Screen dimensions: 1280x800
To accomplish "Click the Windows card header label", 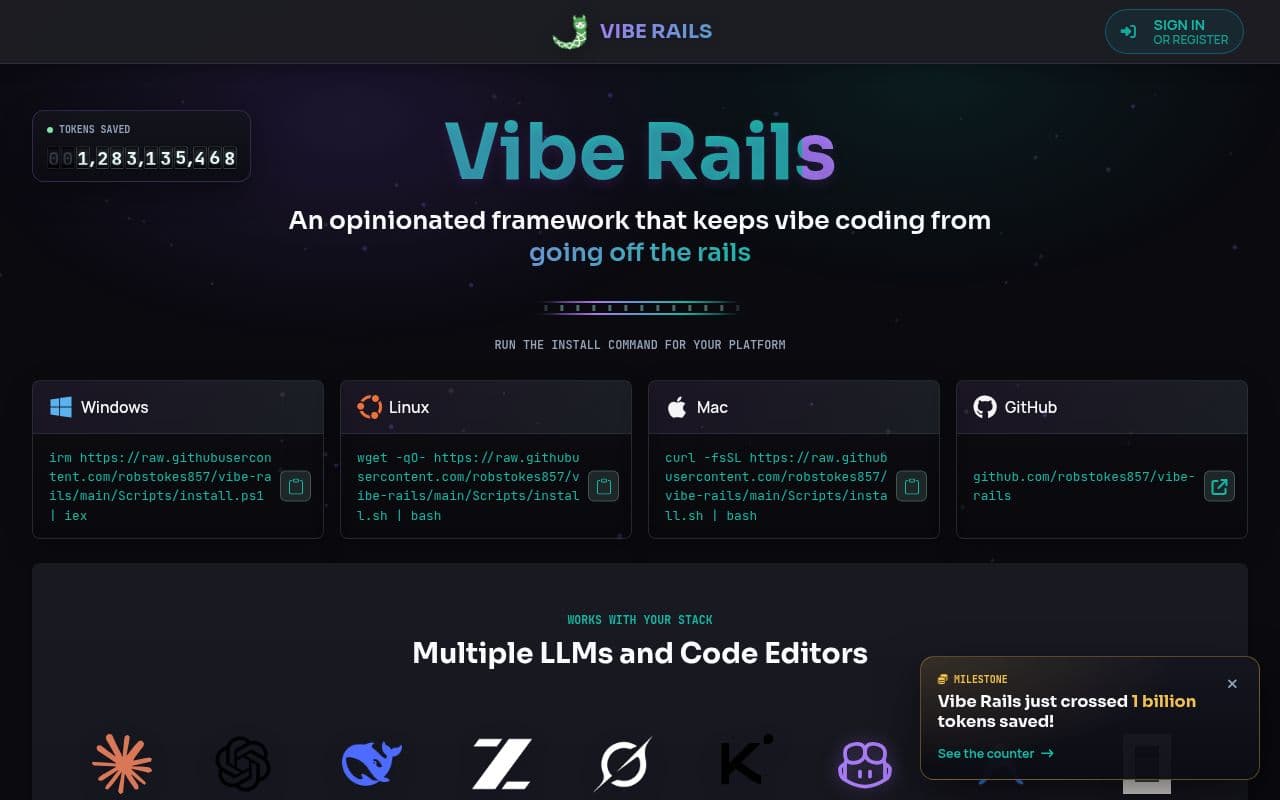I will tap(114, 407).
